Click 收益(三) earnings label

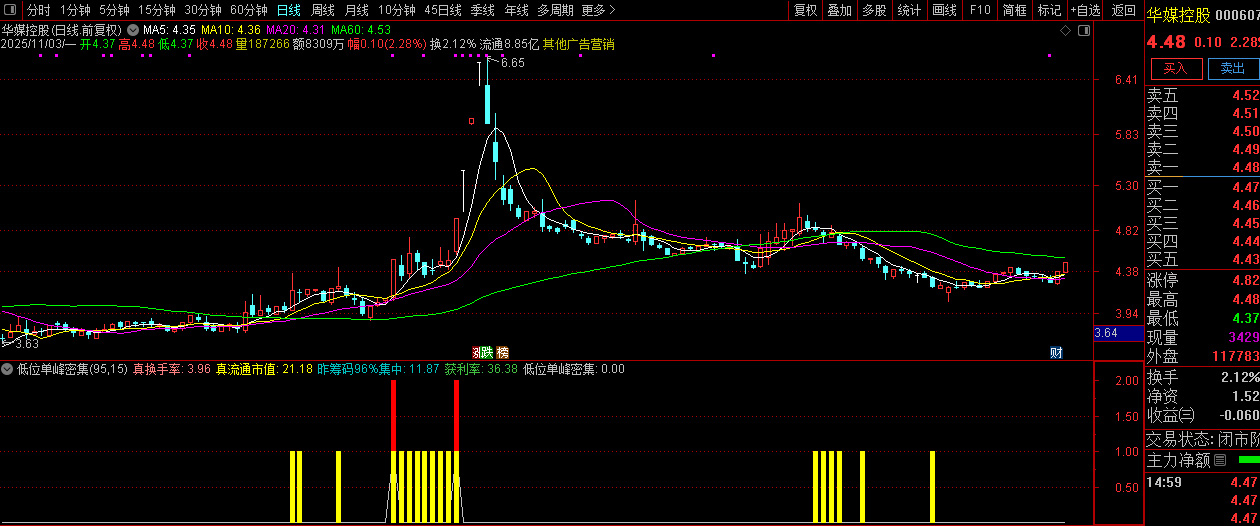(x=1170, y=415)
